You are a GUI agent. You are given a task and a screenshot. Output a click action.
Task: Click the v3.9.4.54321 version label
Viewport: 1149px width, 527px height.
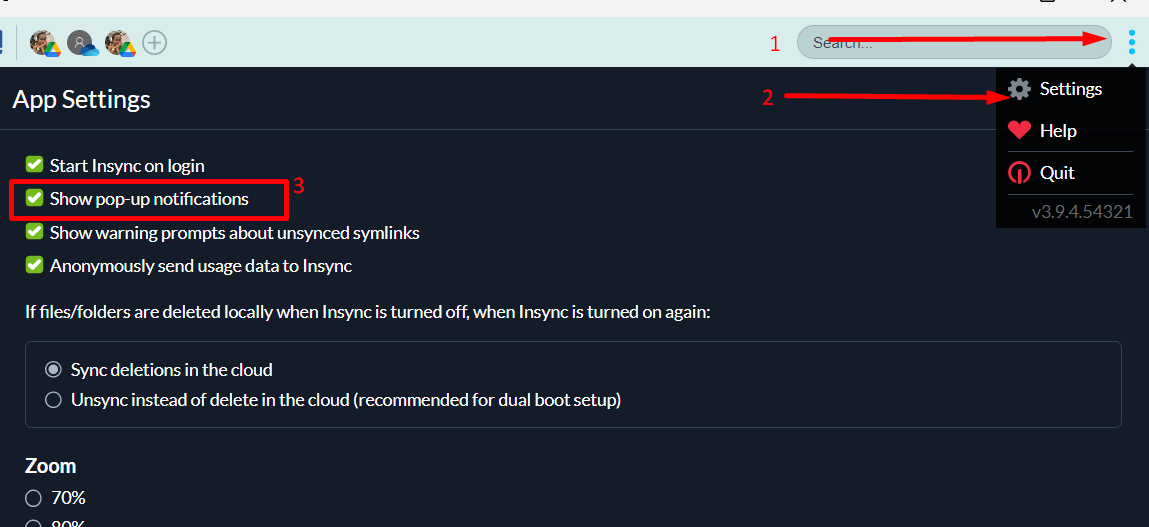(x=1082, y=213)
